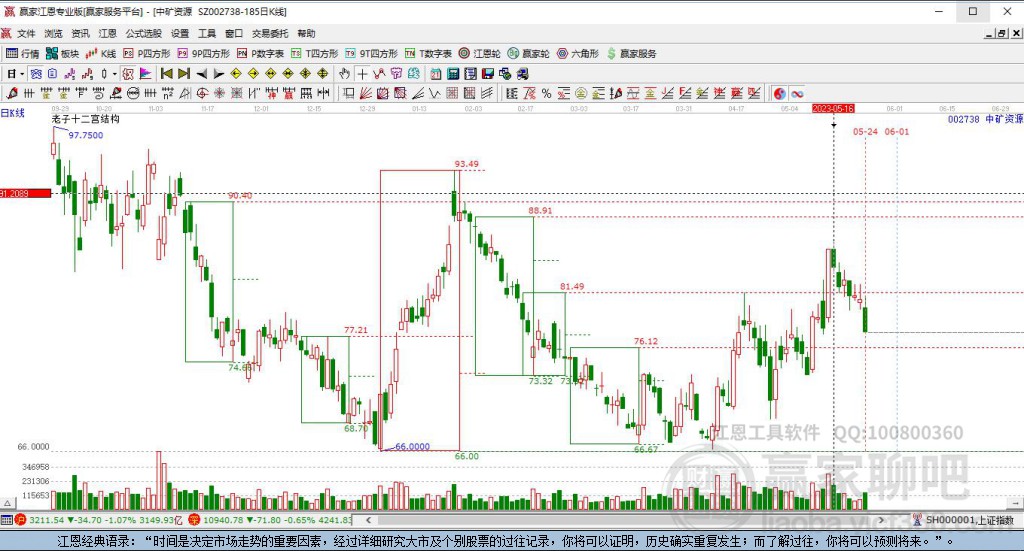Open the 行情 market quotes view
The image size is (1024, 551).
(23, 54)
